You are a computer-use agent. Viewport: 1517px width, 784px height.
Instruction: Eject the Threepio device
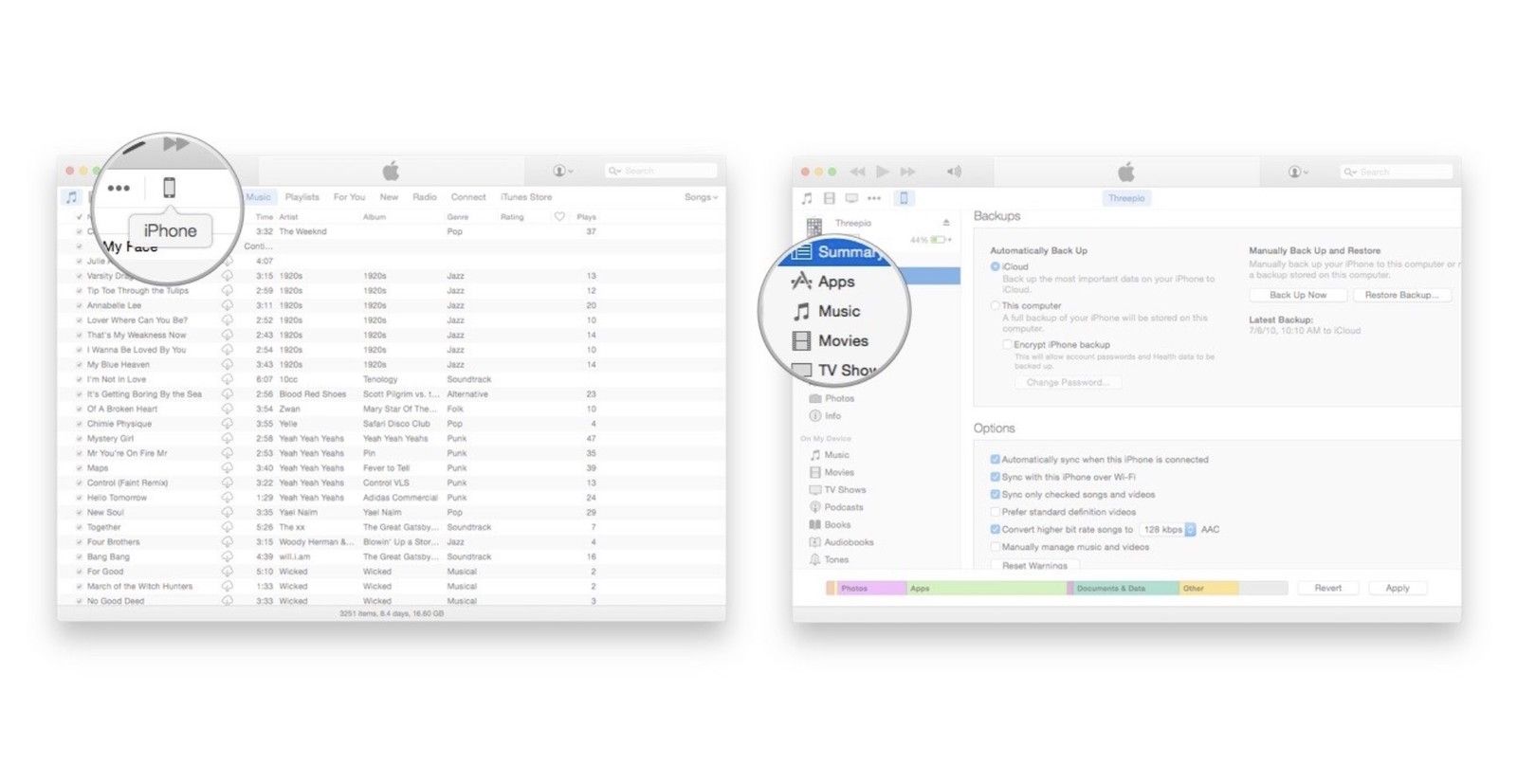[946, 223]
